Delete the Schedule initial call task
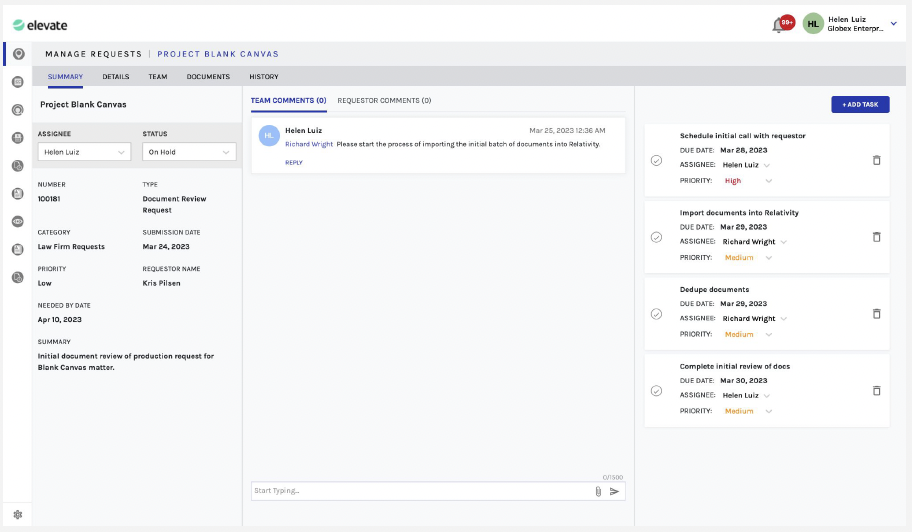Image resolution: width=912 pixels, height=532 pixels. 877,160
